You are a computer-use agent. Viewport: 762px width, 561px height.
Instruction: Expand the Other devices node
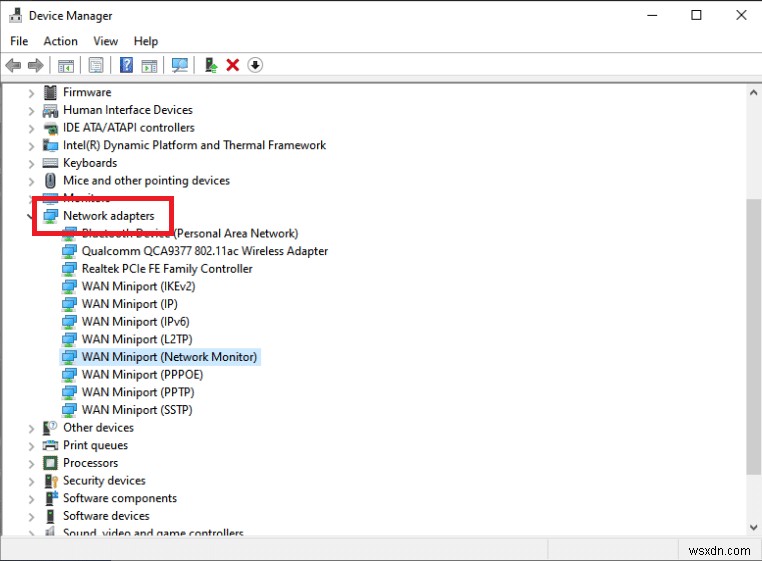click(x=31, y=428)
